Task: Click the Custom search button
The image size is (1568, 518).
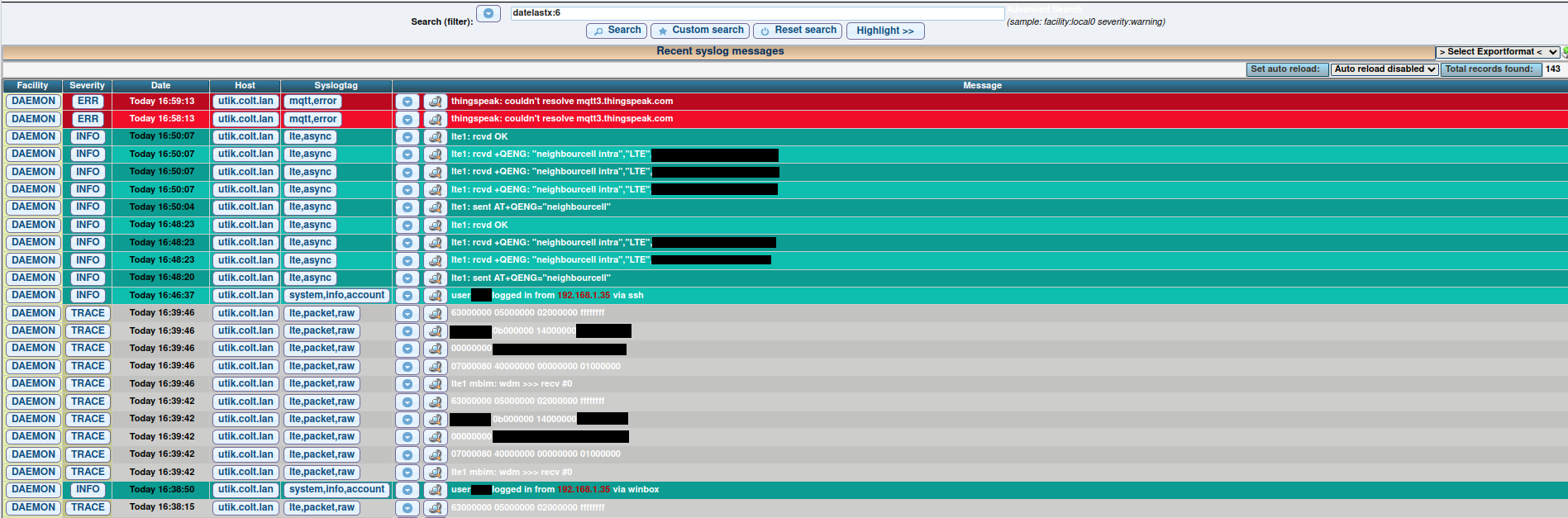Action: [x=700, y=31]
